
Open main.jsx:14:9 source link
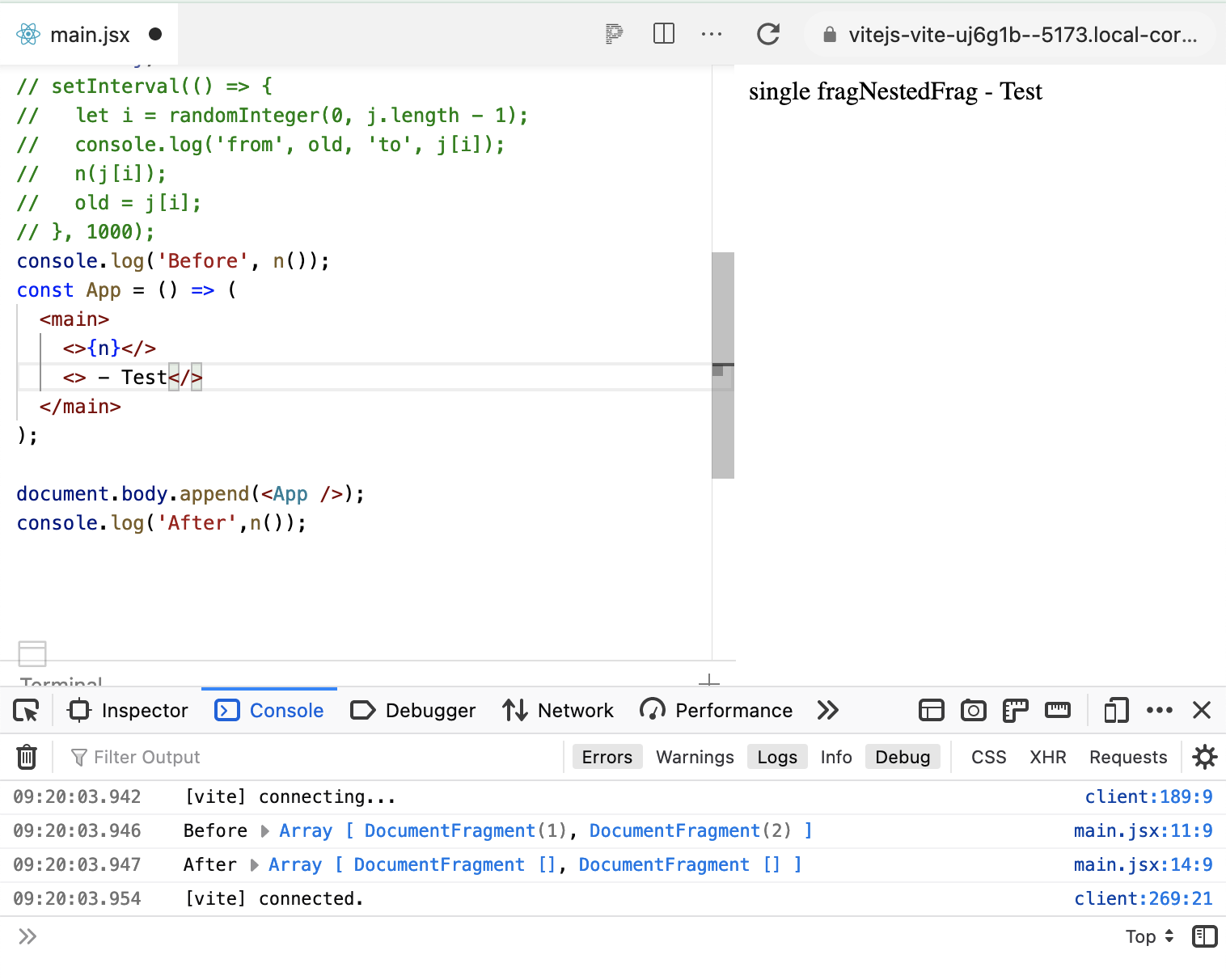tap(1143, 865)
